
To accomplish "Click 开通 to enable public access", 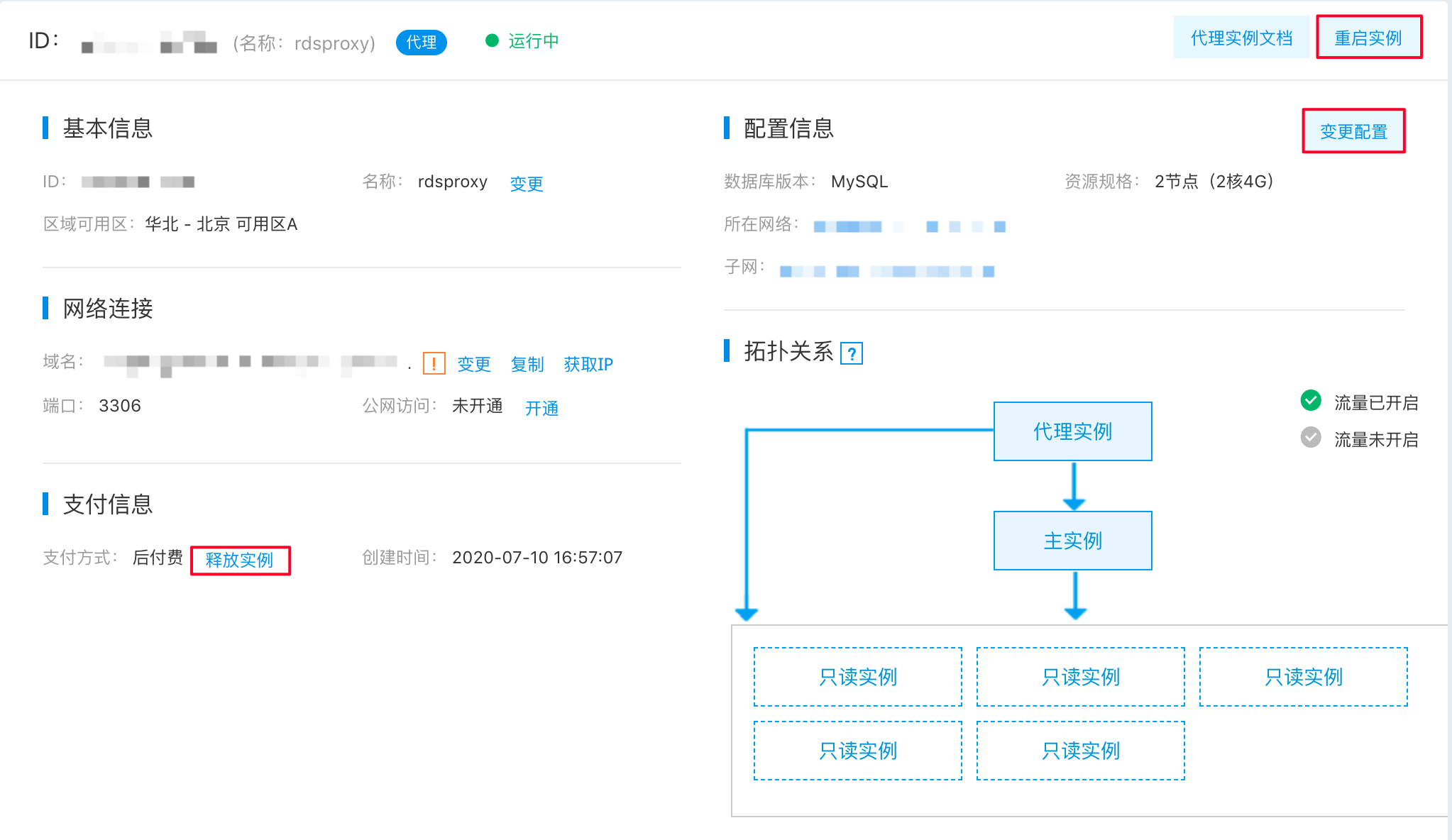I will coord(541,408).
